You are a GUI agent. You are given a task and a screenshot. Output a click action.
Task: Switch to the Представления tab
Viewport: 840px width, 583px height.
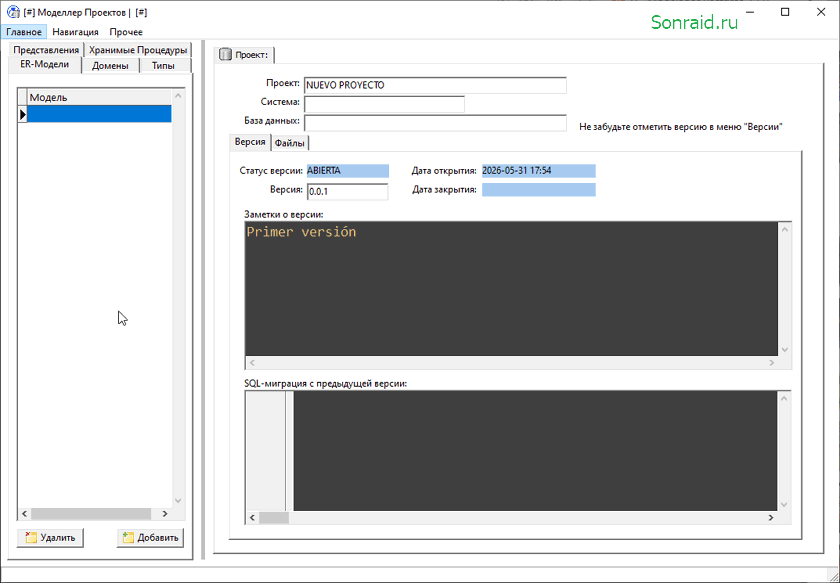46,50
